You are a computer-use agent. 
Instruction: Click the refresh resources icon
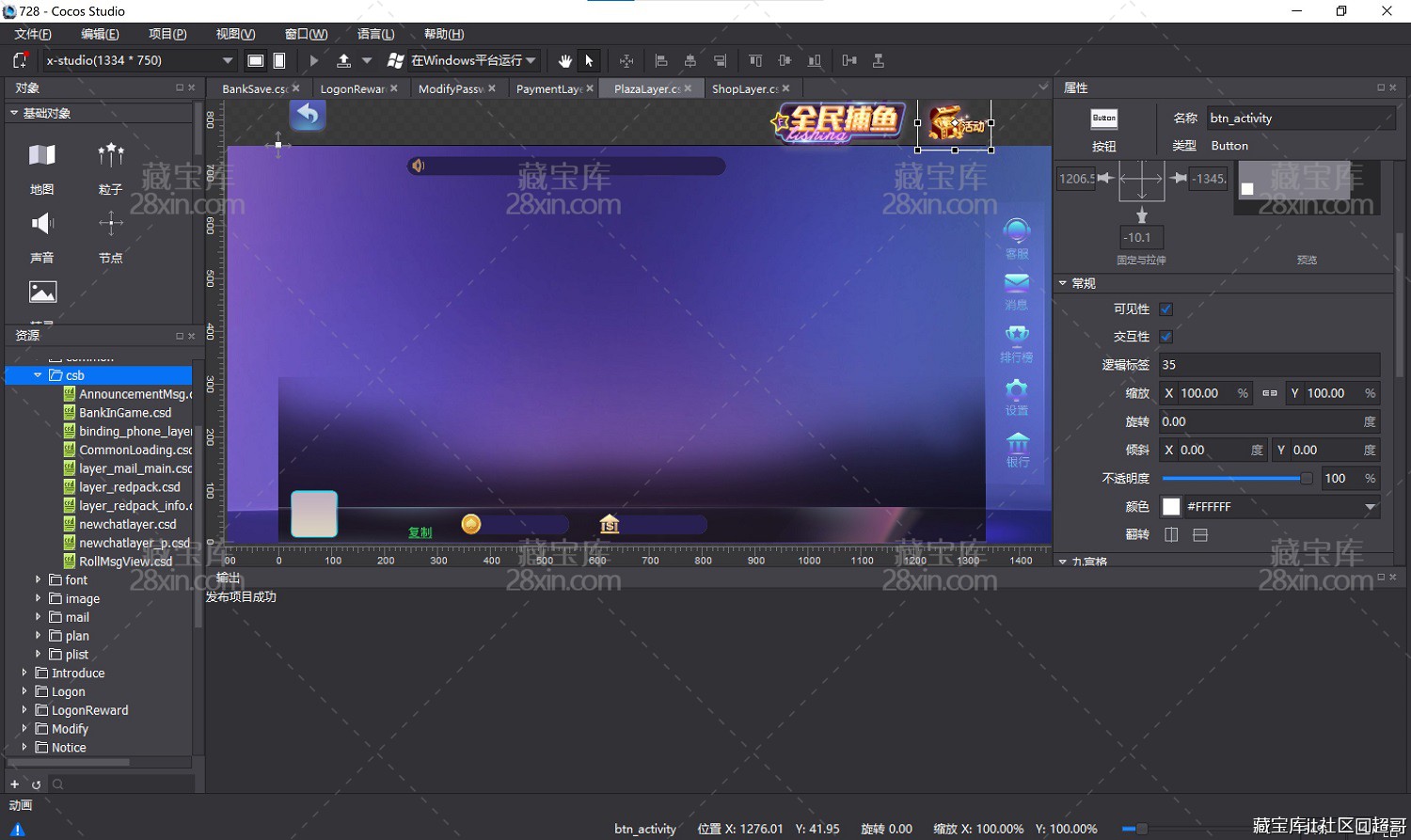(37, 784)
